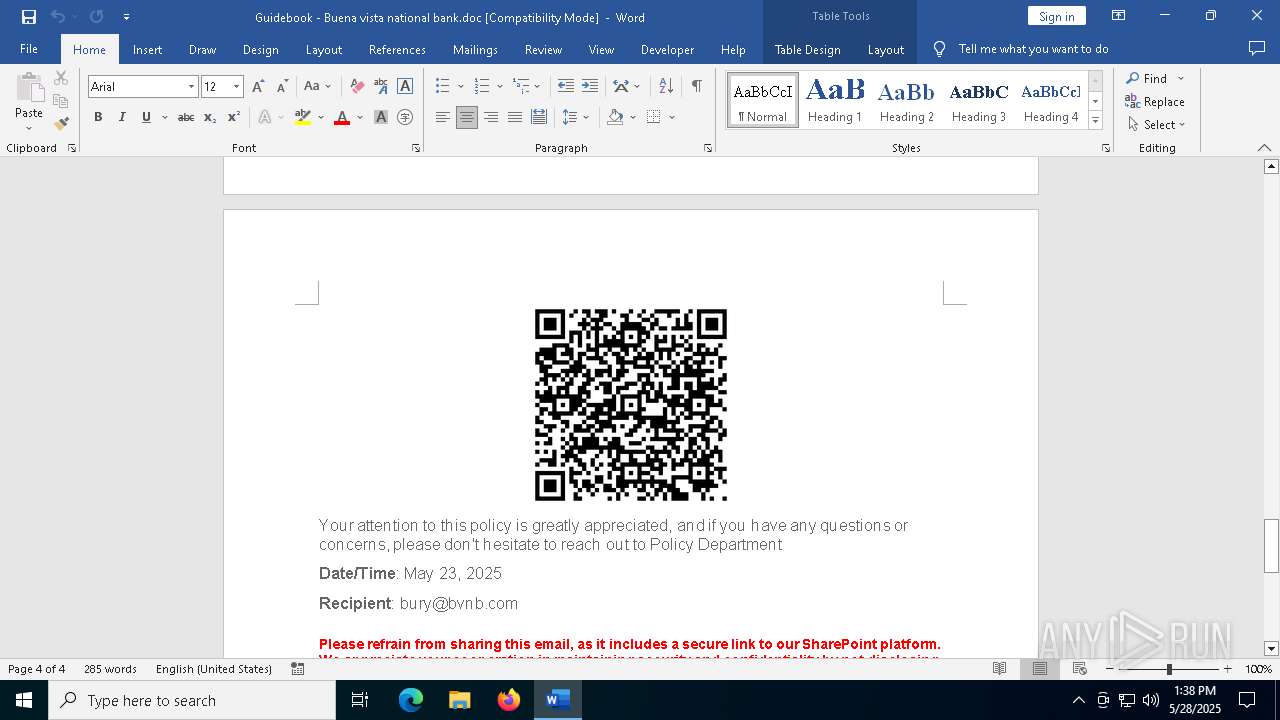
Task: Switch to the Insert tab
Action: (147, 49)
